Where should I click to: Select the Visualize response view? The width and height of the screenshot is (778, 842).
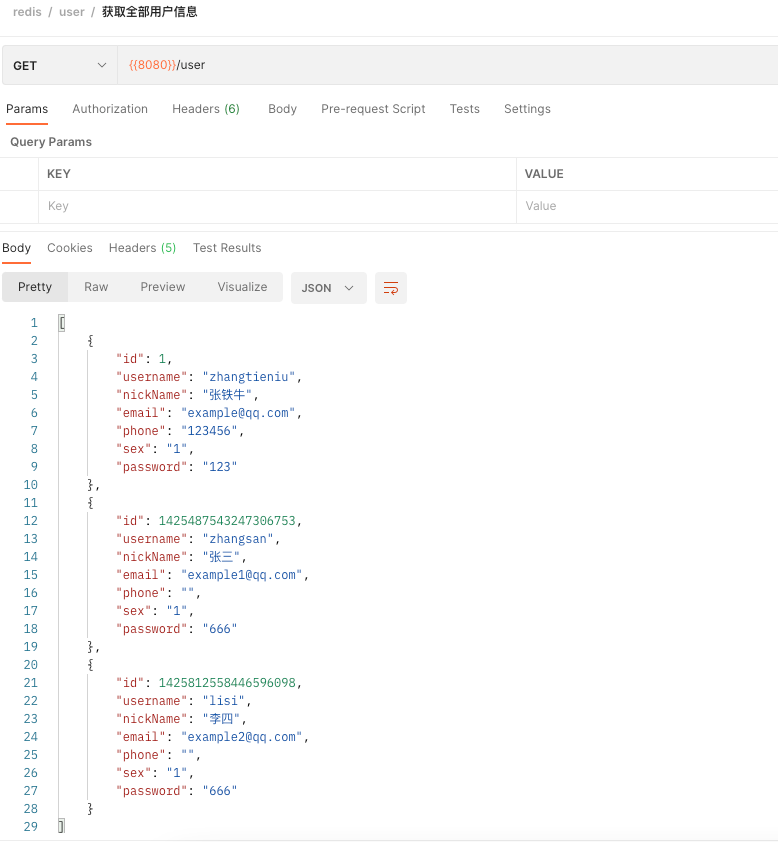pos(242,287)
